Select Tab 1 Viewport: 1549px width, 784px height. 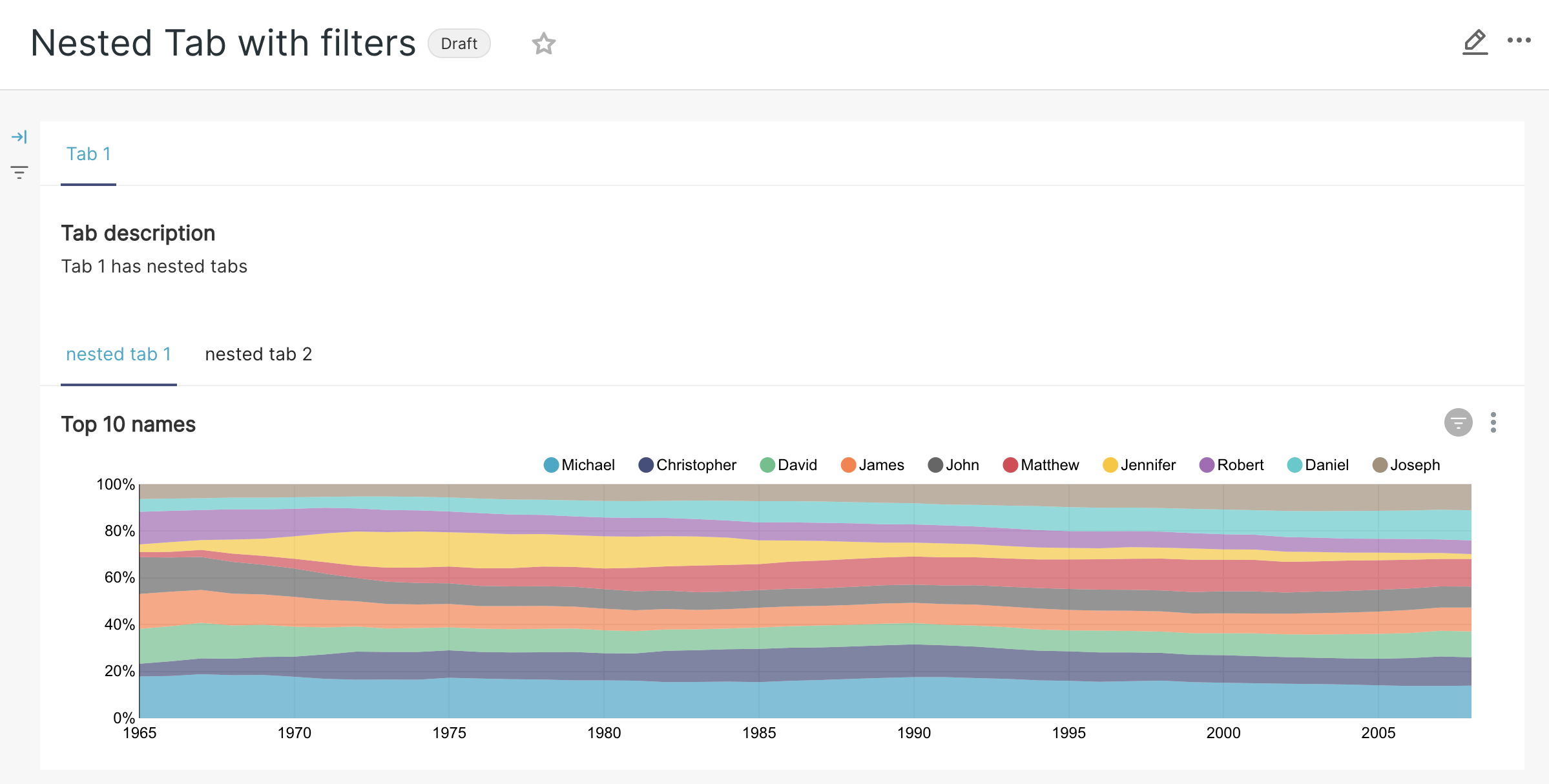tap(88, 154)
